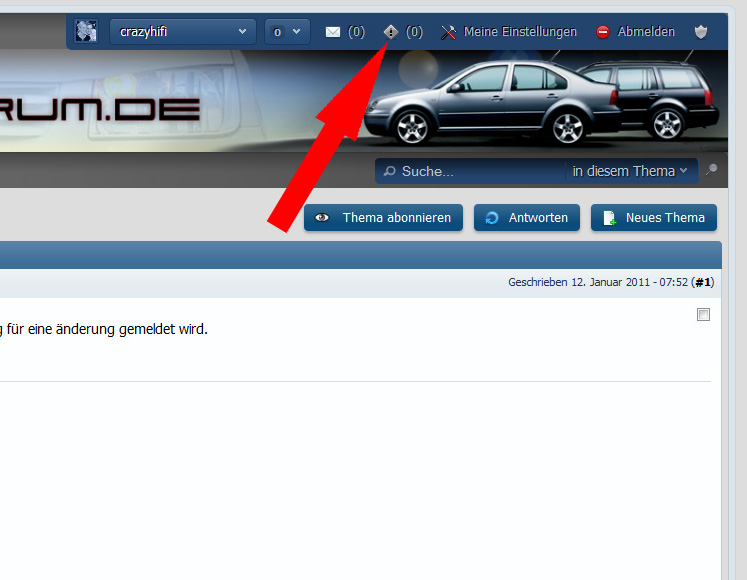Click the magnifier icon inside the search field
747x580 pixels.
(390, 171)
